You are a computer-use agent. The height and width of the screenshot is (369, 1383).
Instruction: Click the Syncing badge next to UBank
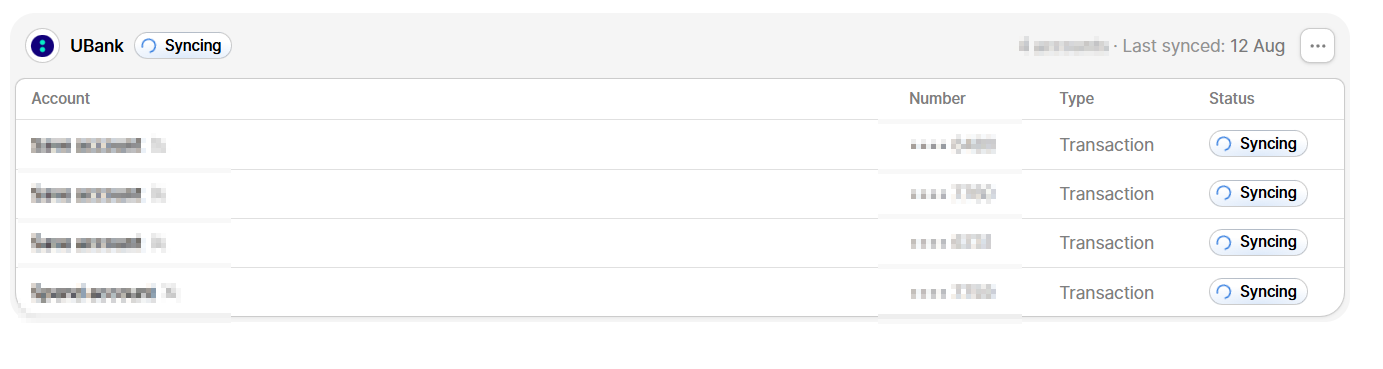pyautogui.click(x=183, y=46)
